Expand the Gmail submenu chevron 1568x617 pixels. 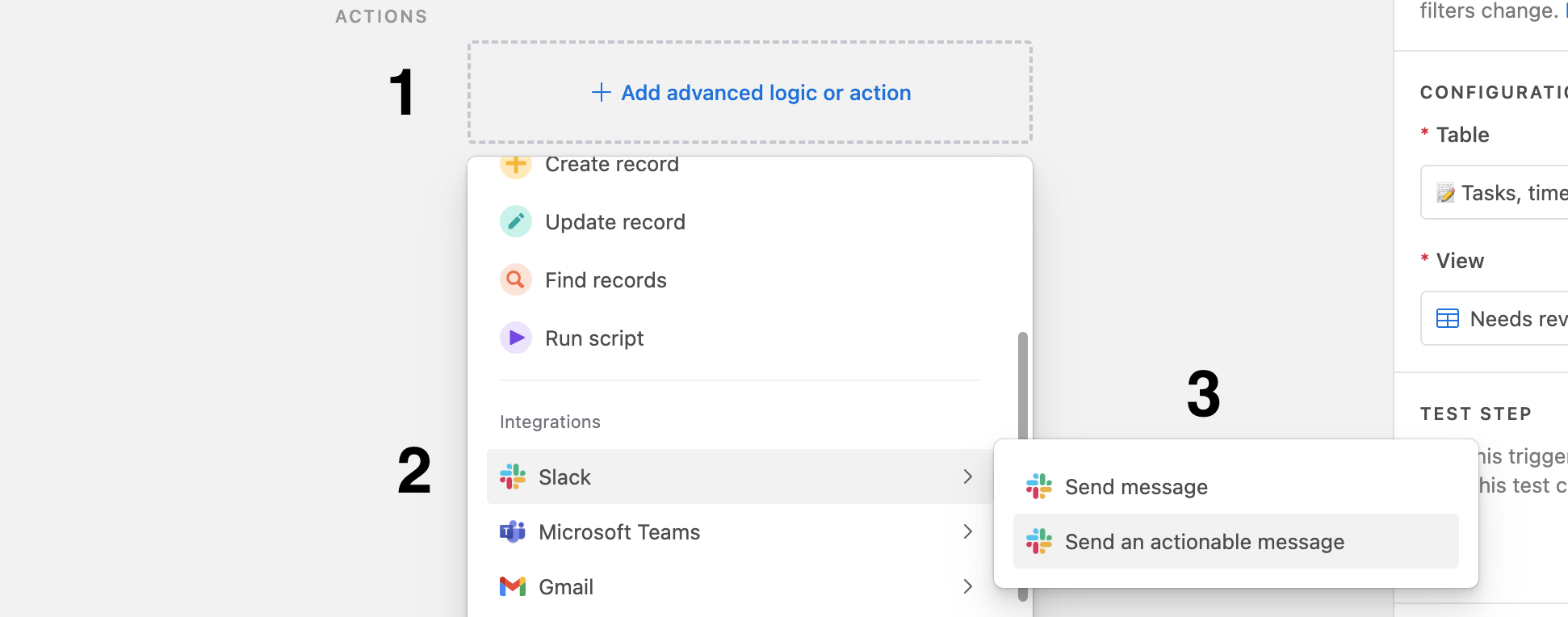coord(967,586)
